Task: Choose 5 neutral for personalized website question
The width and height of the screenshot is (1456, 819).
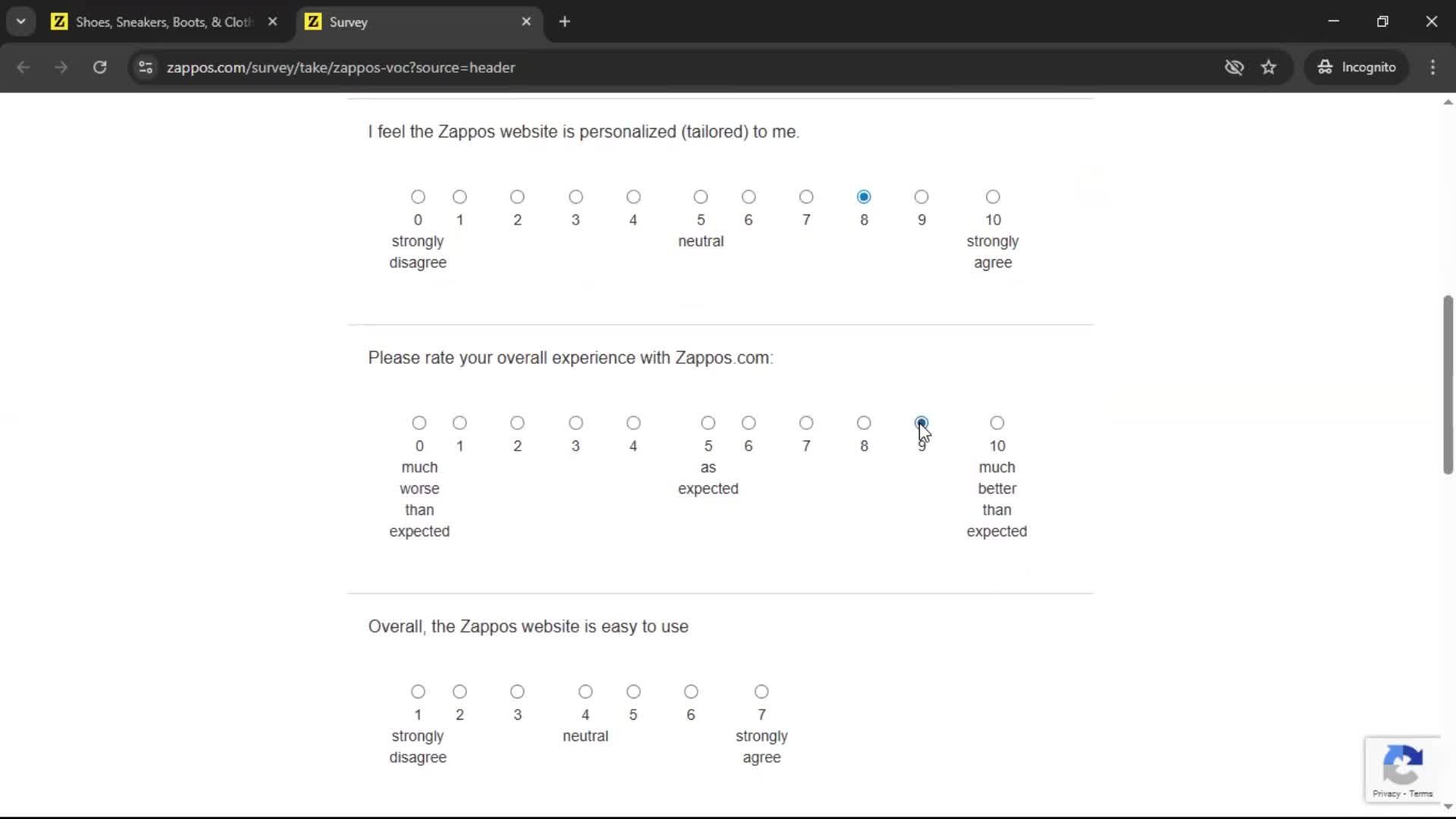Action: coord(701,197)
